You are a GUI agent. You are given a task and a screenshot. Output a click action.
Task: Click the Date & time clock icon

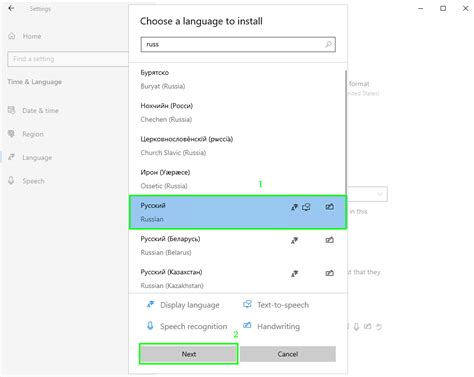[12, 110]
